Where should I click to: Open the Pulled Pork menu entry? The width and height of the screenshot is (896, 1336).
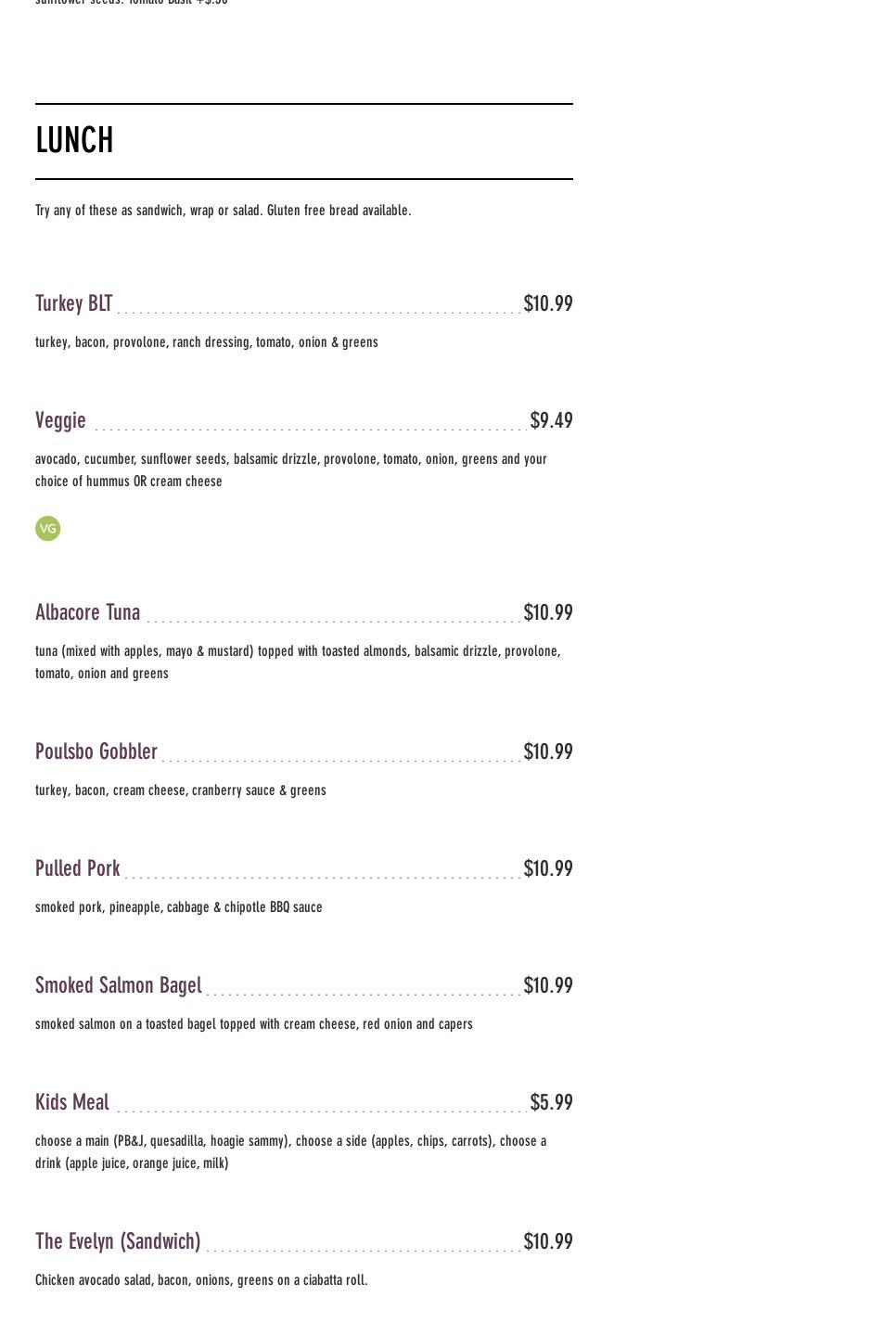pyautogui.click(x=78, y=869)
